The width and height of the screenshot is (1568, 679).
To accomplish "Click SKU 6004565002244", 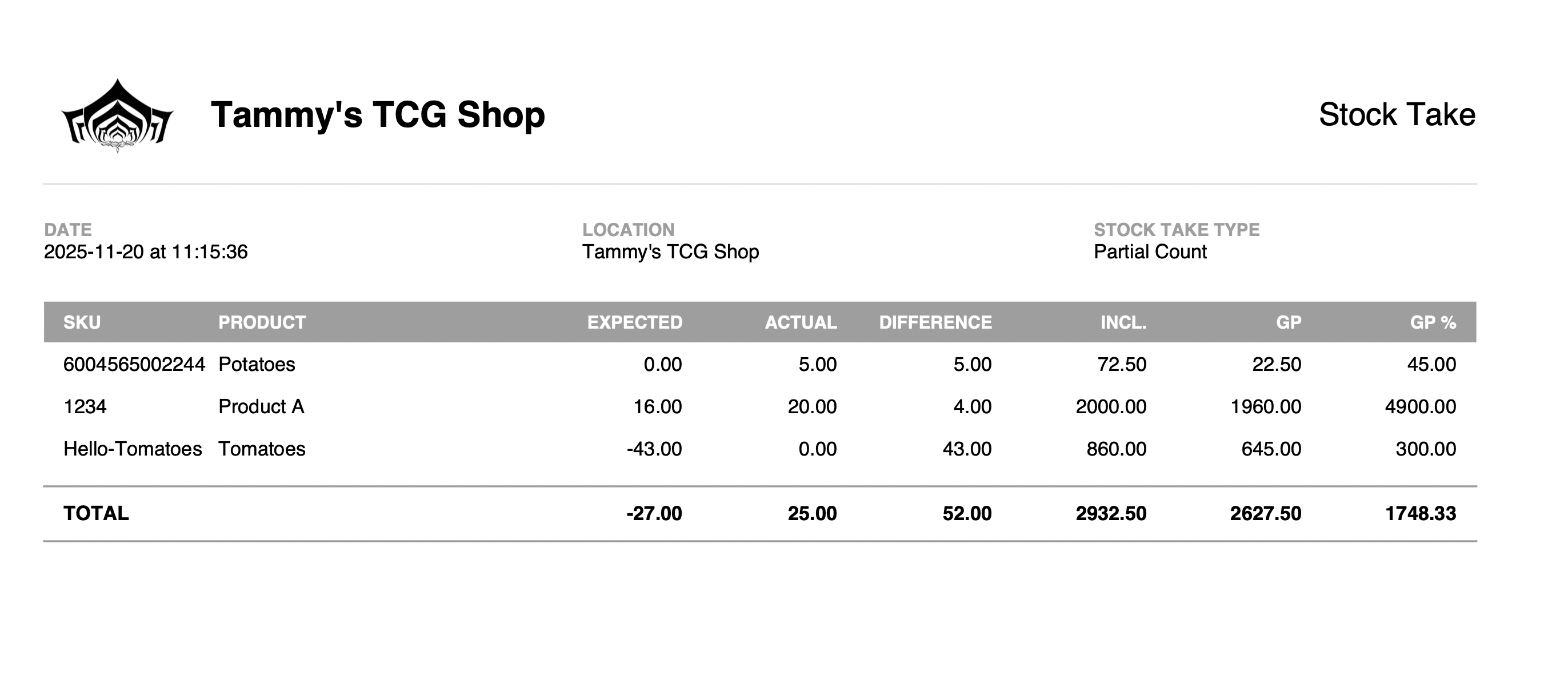I will pos(134,364).
